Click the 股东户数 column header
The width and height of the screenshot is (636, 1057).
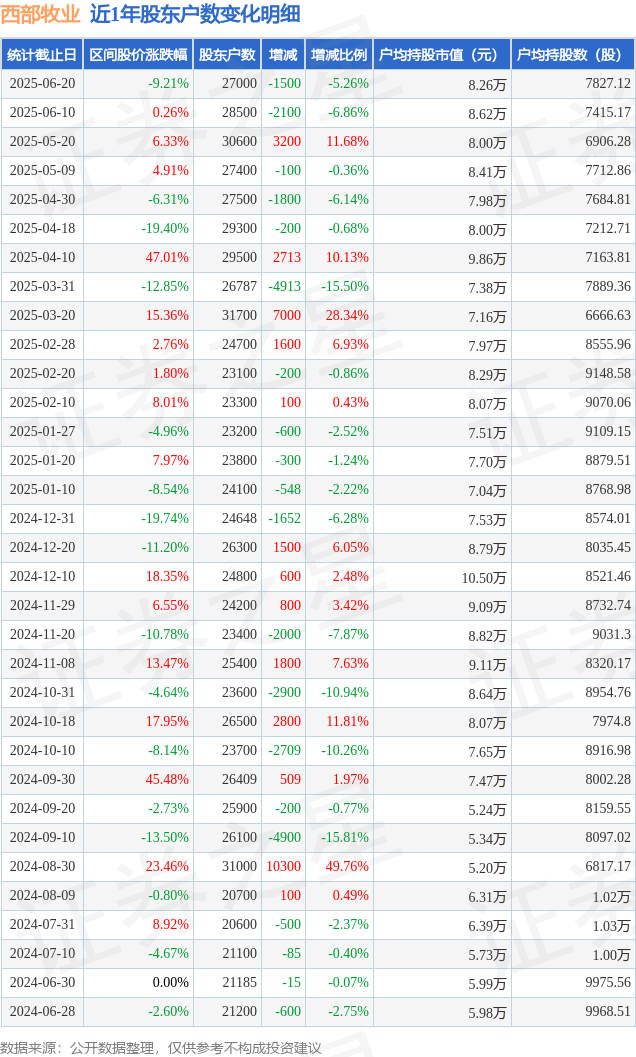coord(227,55)
